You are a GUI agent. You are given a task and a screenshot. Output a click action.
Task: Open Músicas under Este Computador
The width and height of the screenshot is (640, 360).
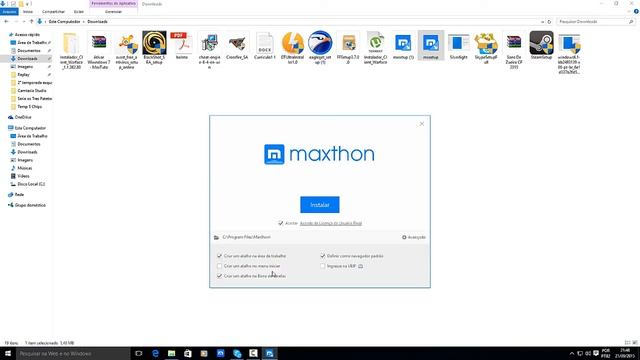tap(24, 168)
